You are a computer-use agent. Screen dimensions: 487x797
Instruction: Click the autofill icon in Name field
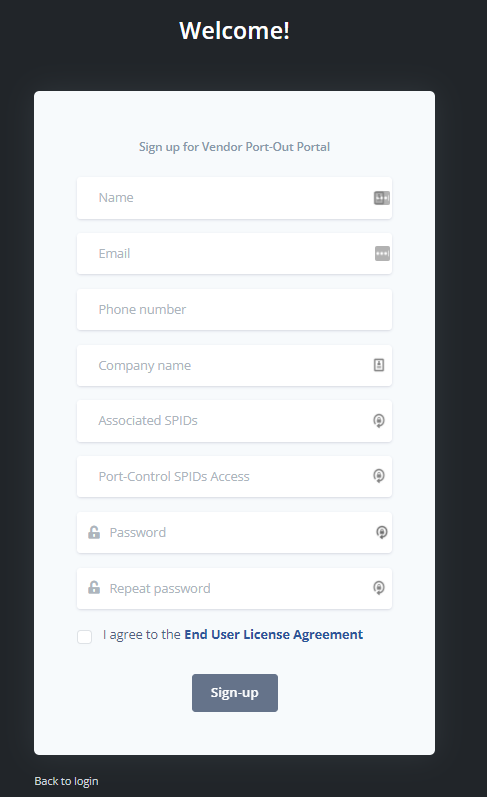pos(382,198)
